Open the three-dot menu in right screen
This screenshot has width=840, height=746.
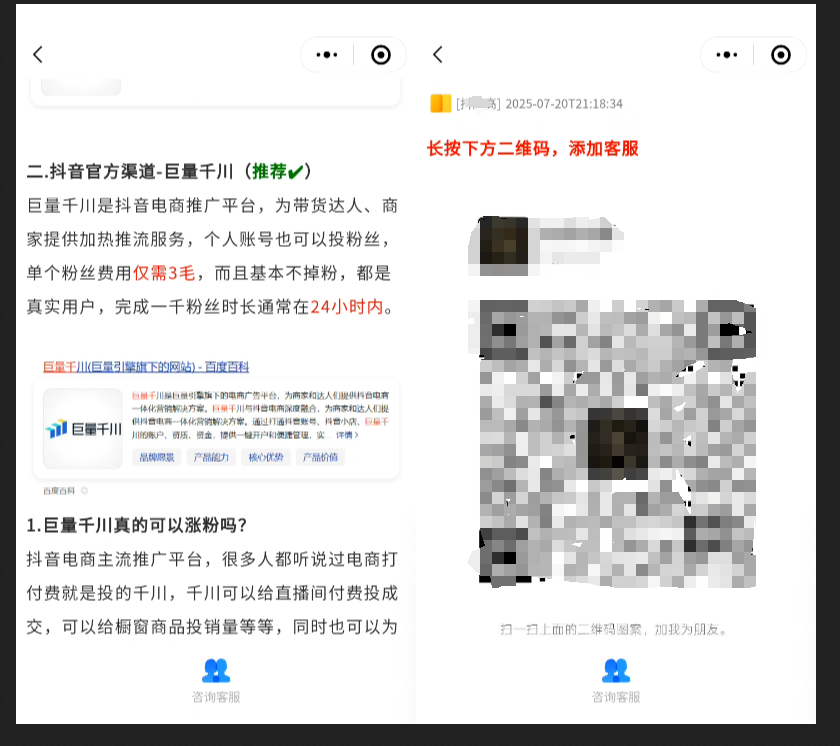[x=726, y=55]
